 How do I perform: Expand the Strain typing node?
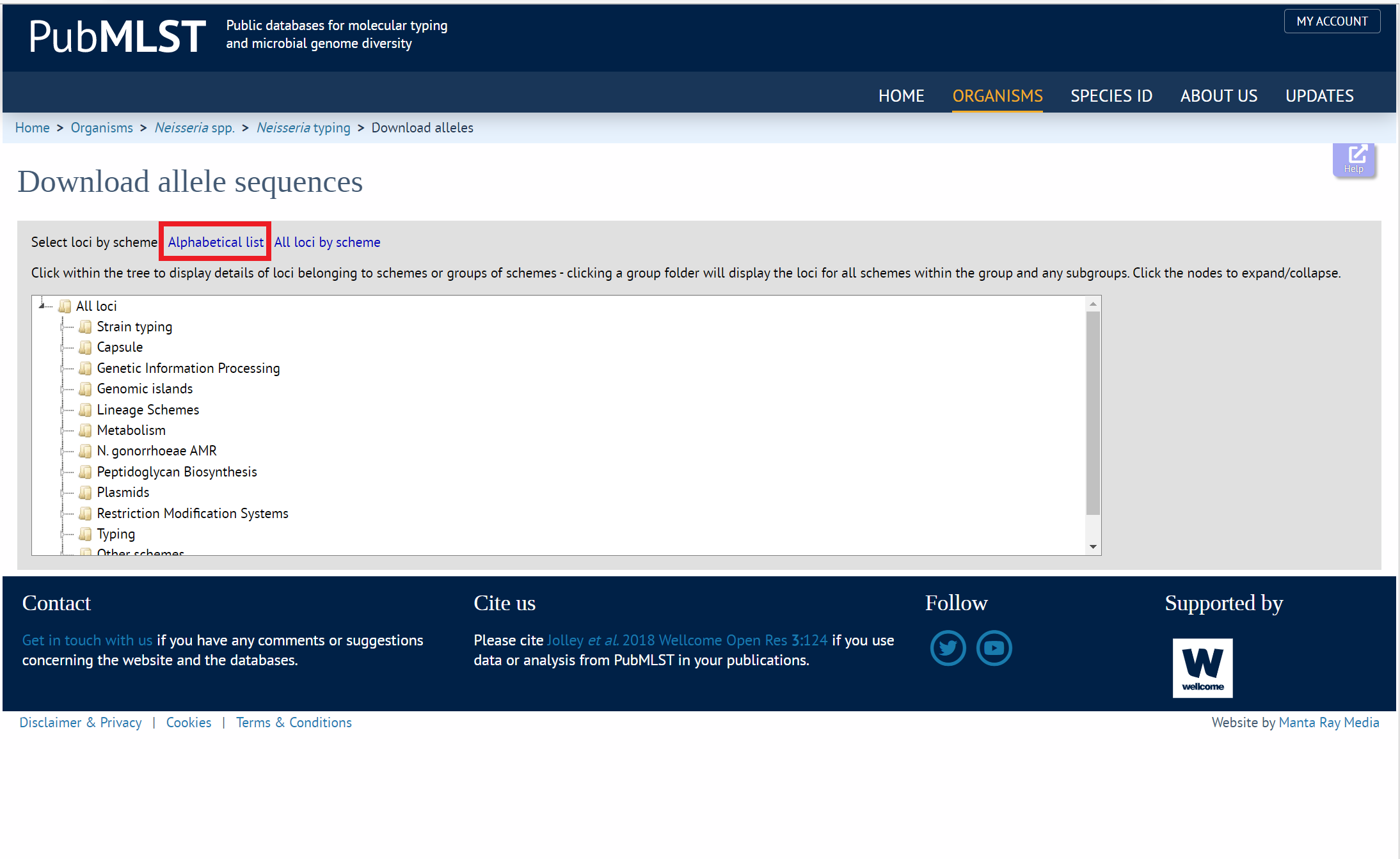[x=63, y=327]
